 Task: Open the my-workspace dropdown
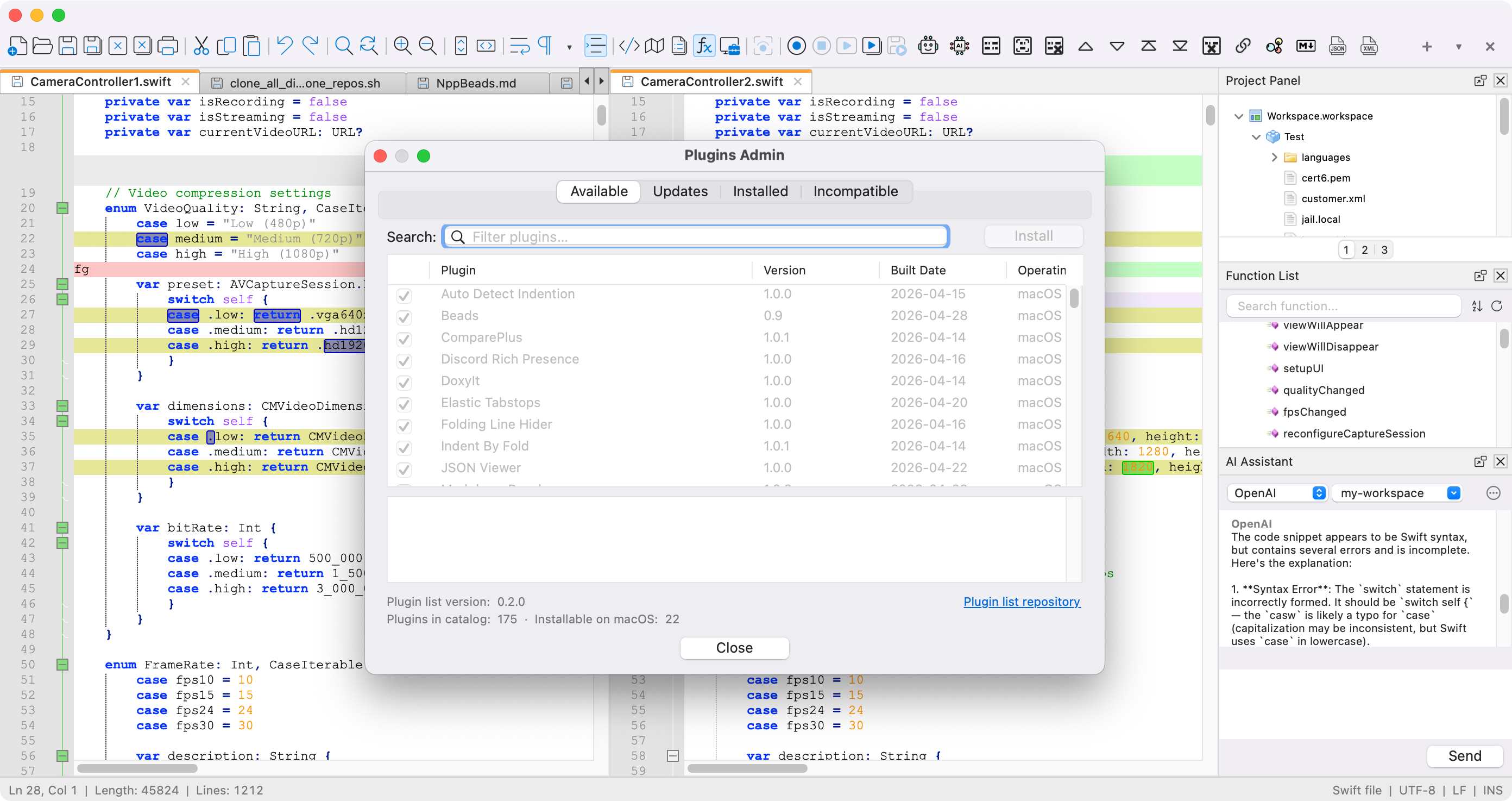coord(1397,493)
